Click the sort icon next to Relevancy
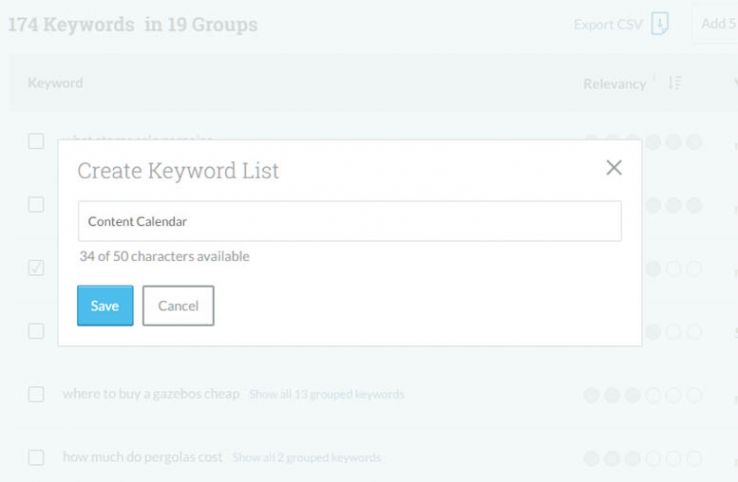 pyautogui.click(x=674, y=83)
